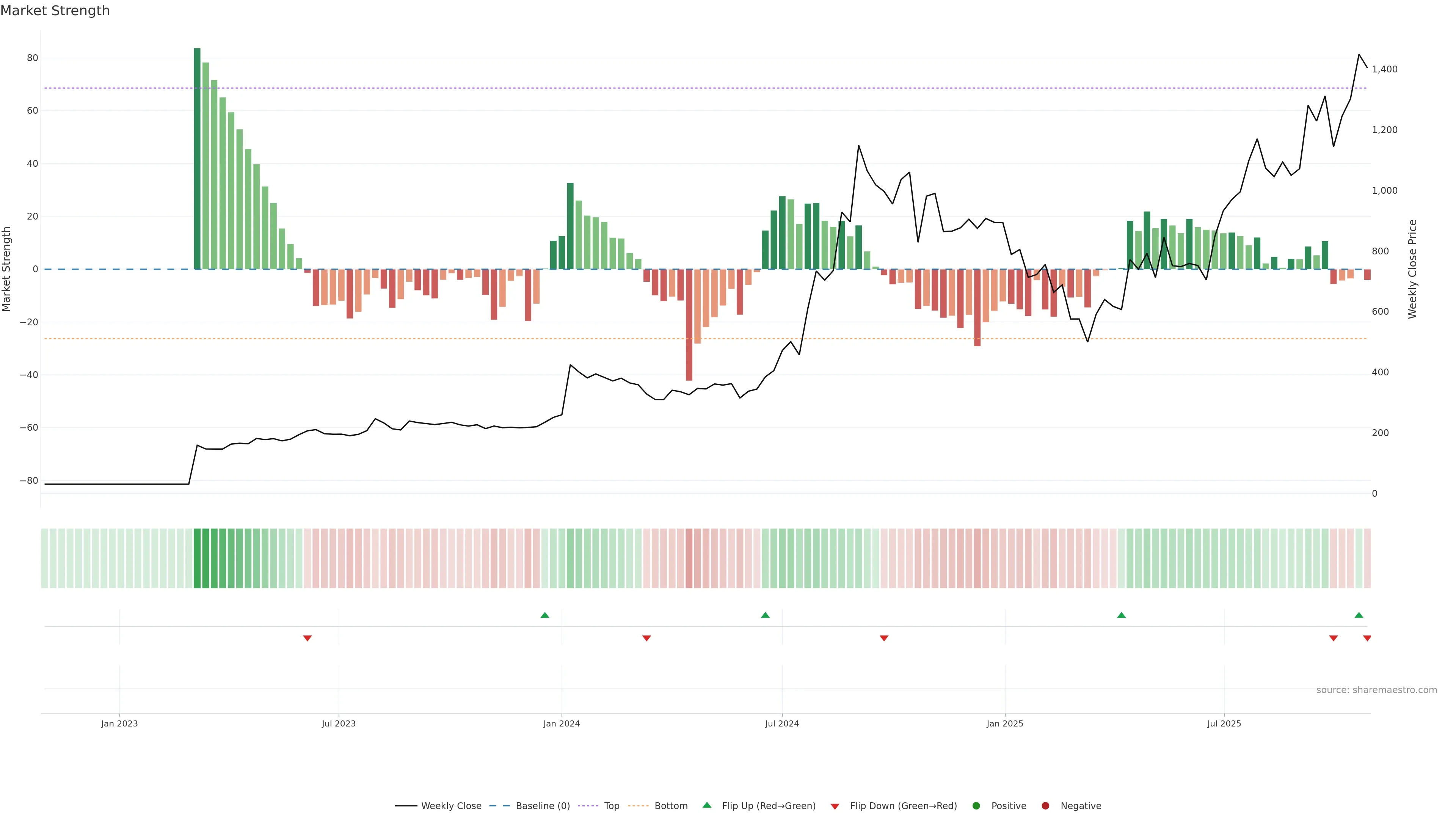Image resolution: width=1456 pixels, height=819 pixels.
Task: Click the green Flip Up triangle legend icon
Action: coord(706,805)
